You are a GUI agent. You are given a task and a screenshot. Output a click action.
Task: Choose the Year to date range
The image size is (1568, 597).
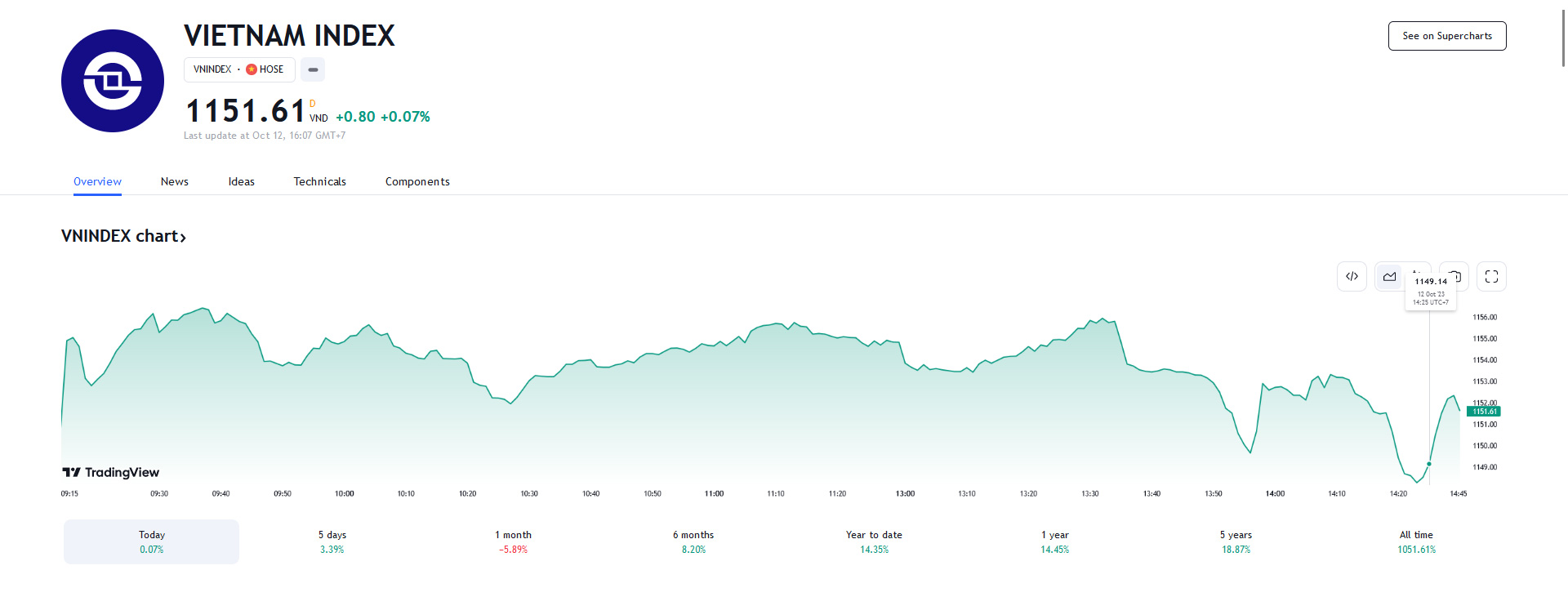pos(874,541)
